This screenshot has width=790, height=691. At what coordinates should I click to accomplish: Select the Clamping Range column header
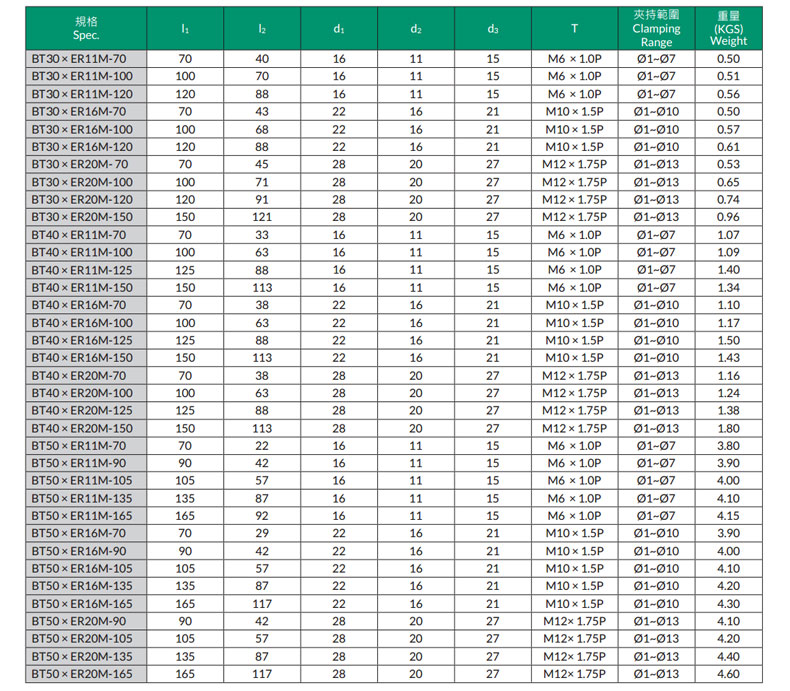656,28
